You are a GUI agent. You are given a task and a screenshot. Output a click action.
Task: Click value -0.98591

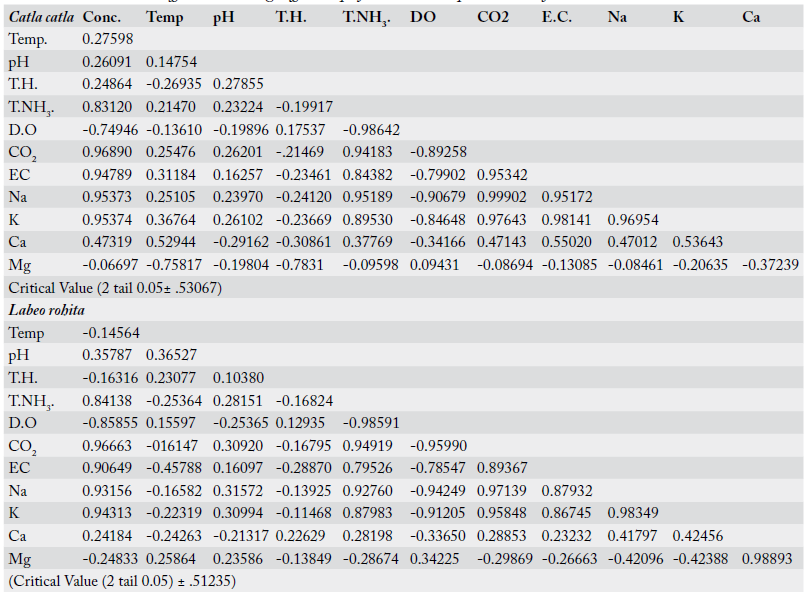coord(371,423)
